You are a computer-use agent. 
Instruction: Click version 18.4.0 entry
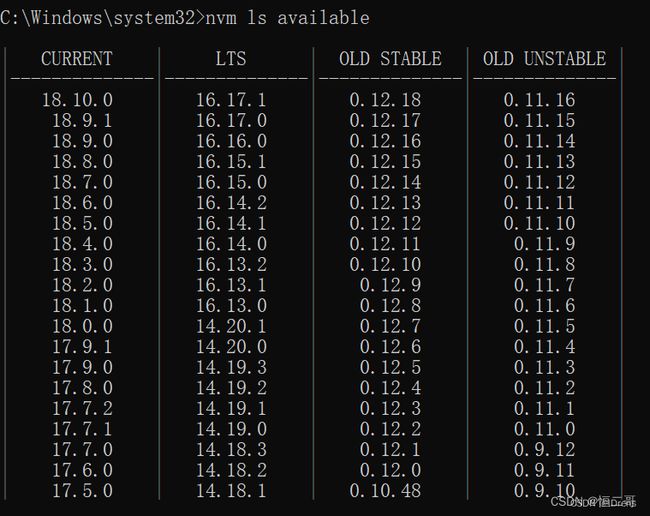pos(82,244)
